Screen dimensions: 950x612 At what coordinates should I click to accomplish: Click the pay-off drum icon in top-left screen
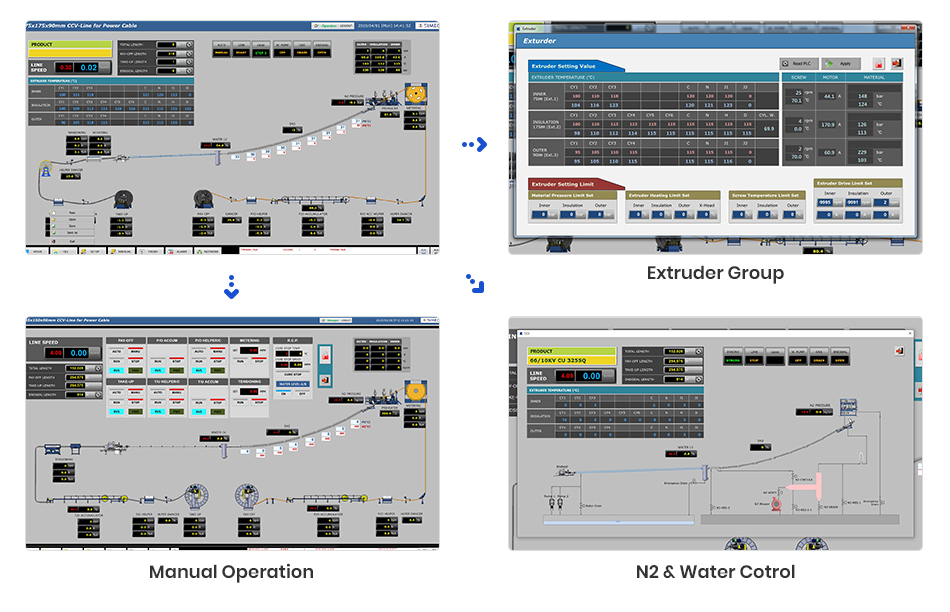(204, 198)
